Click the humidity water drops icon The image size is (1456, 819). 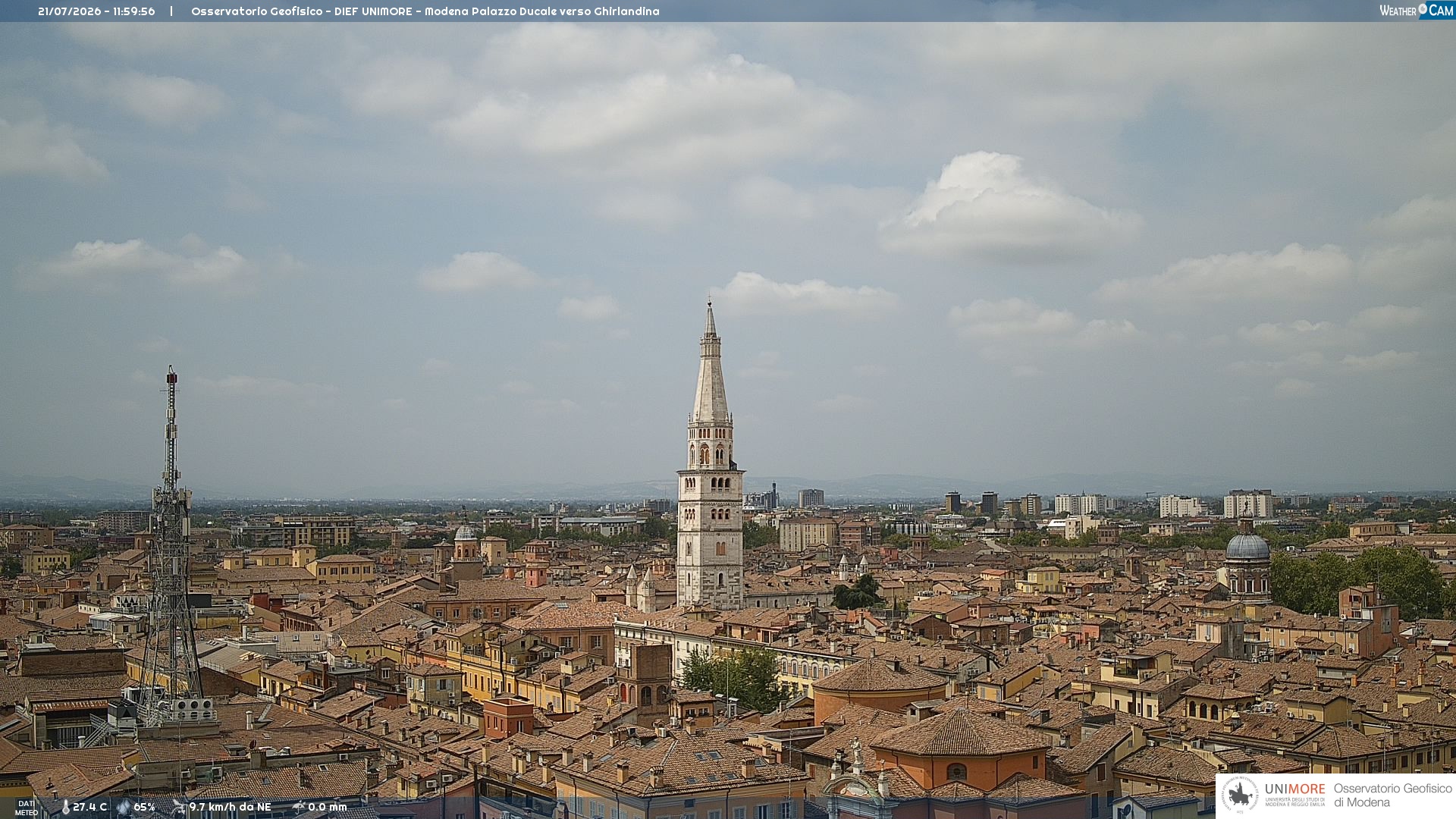tap(123, 807)
